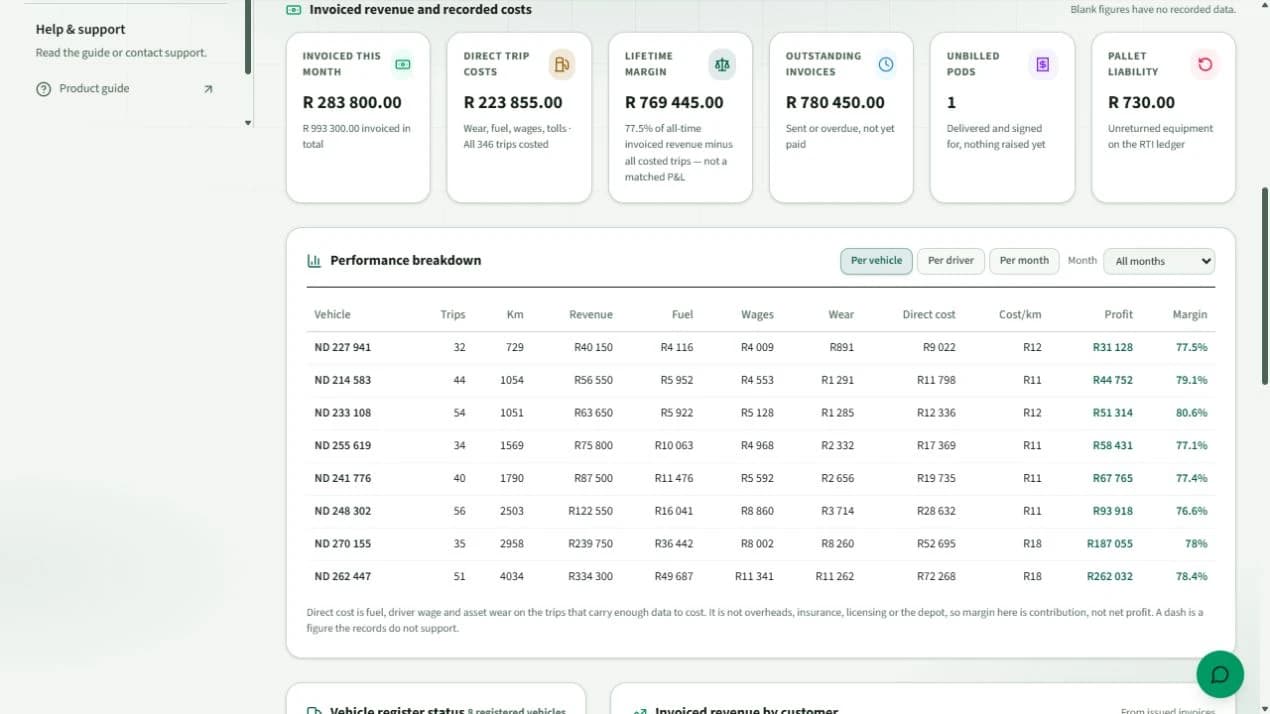Click the Invoiced revenue by customer icon
Screen dimensions: 1270x714
pyautogui.click(x=640, y=710)
